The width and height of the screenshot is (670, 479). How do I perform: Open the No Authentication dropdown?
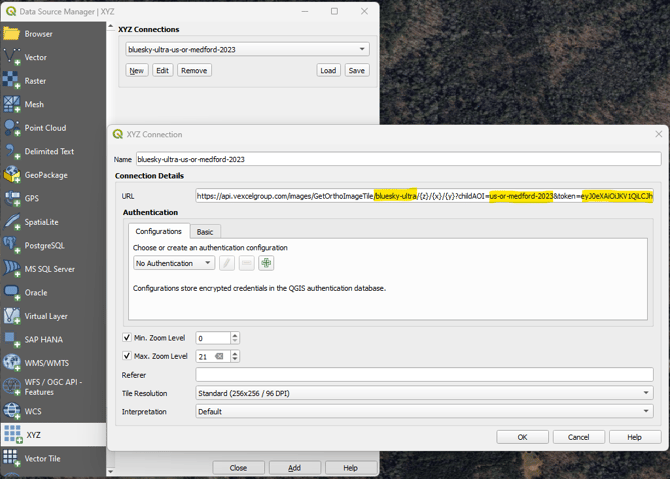(x=174, y=263)
